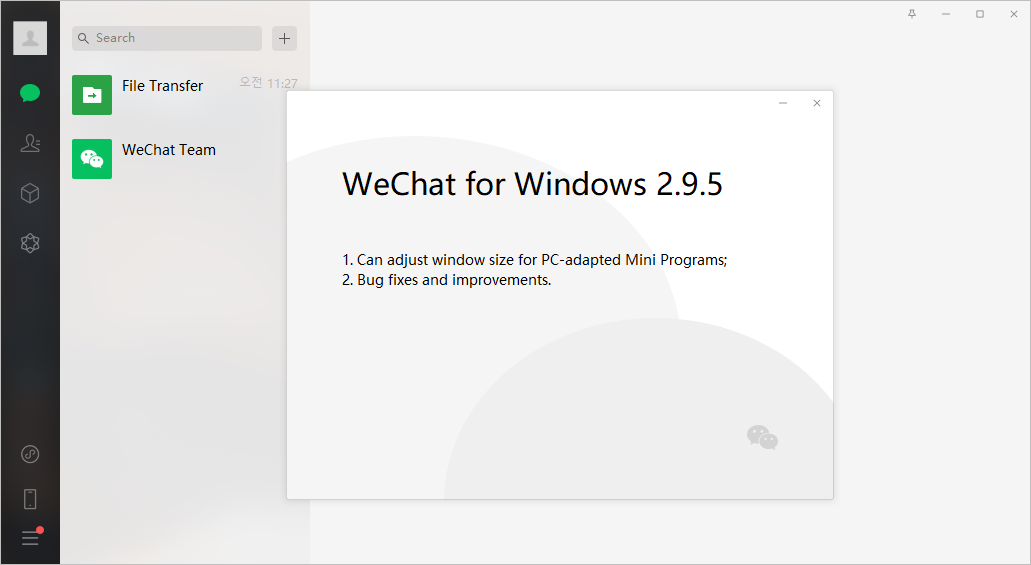
Task: Maximize the main WeChat window
Action: [980, 14]
